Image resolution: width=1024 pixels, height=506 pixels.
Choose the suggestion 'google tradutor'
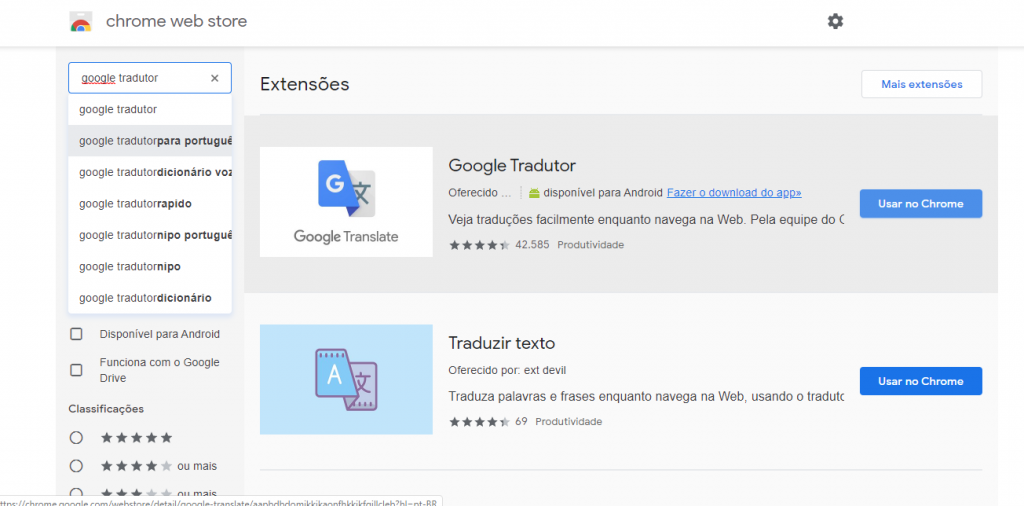(x=150, y=110)
